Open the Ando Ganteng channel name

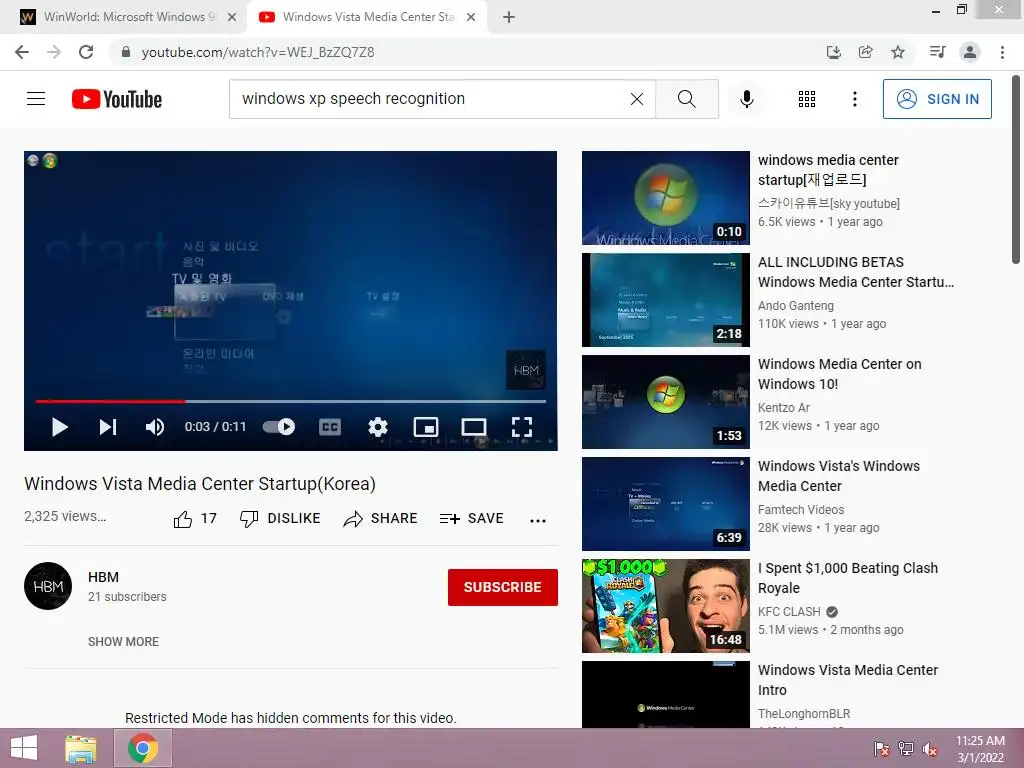point(795,306)
